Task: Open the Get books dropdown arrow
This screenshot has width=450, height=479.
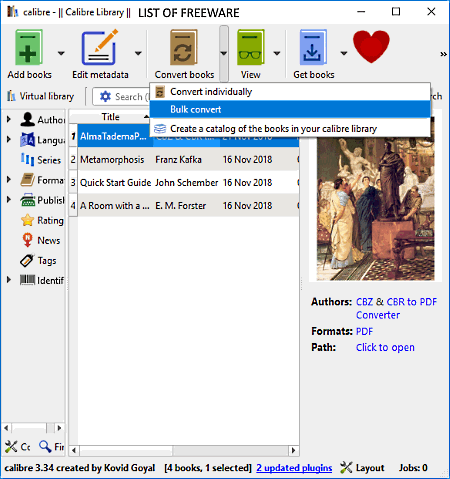Action: (344, 53)
